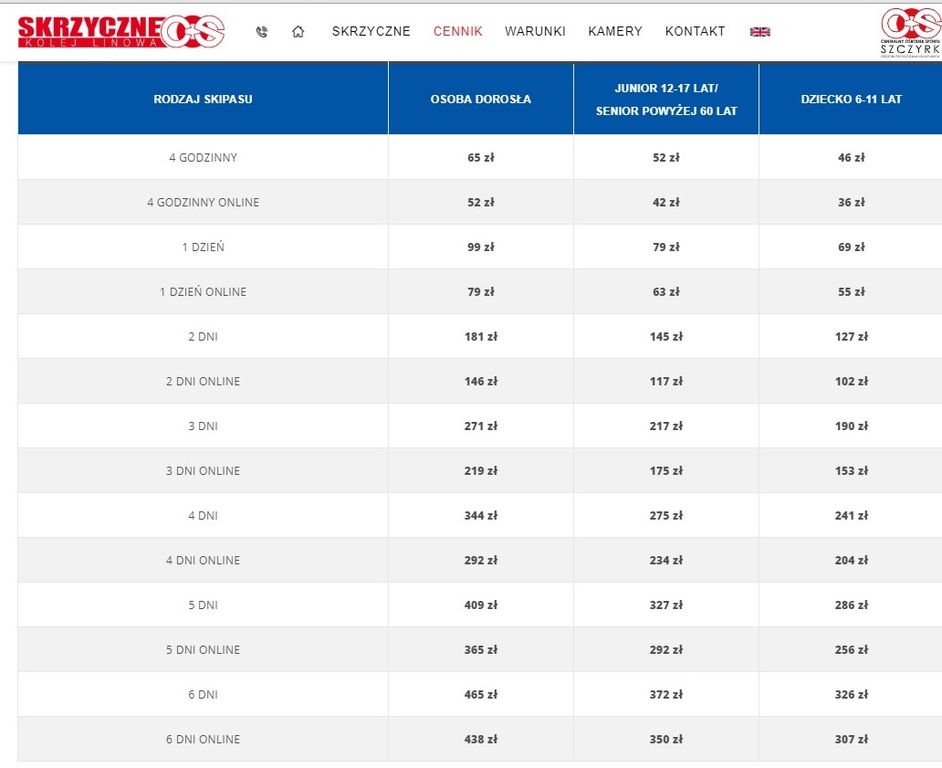Click the phone contact icon
This screenshot has width=942, height=768.
point(262,32)
